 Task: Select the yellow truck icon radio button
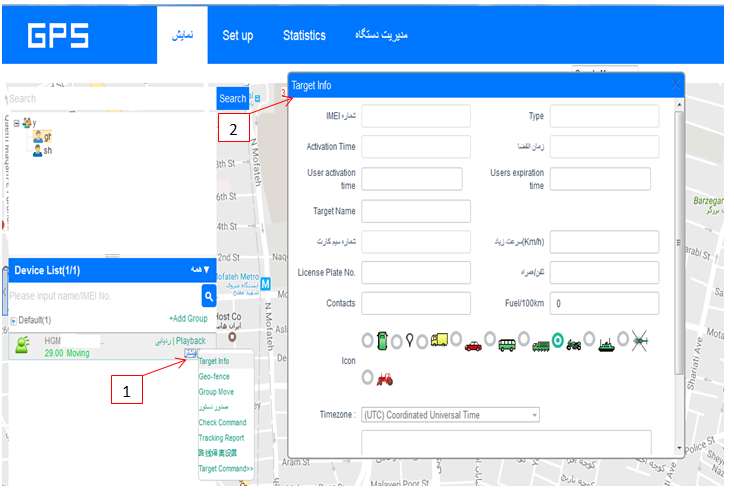click(x=422, y=342)
